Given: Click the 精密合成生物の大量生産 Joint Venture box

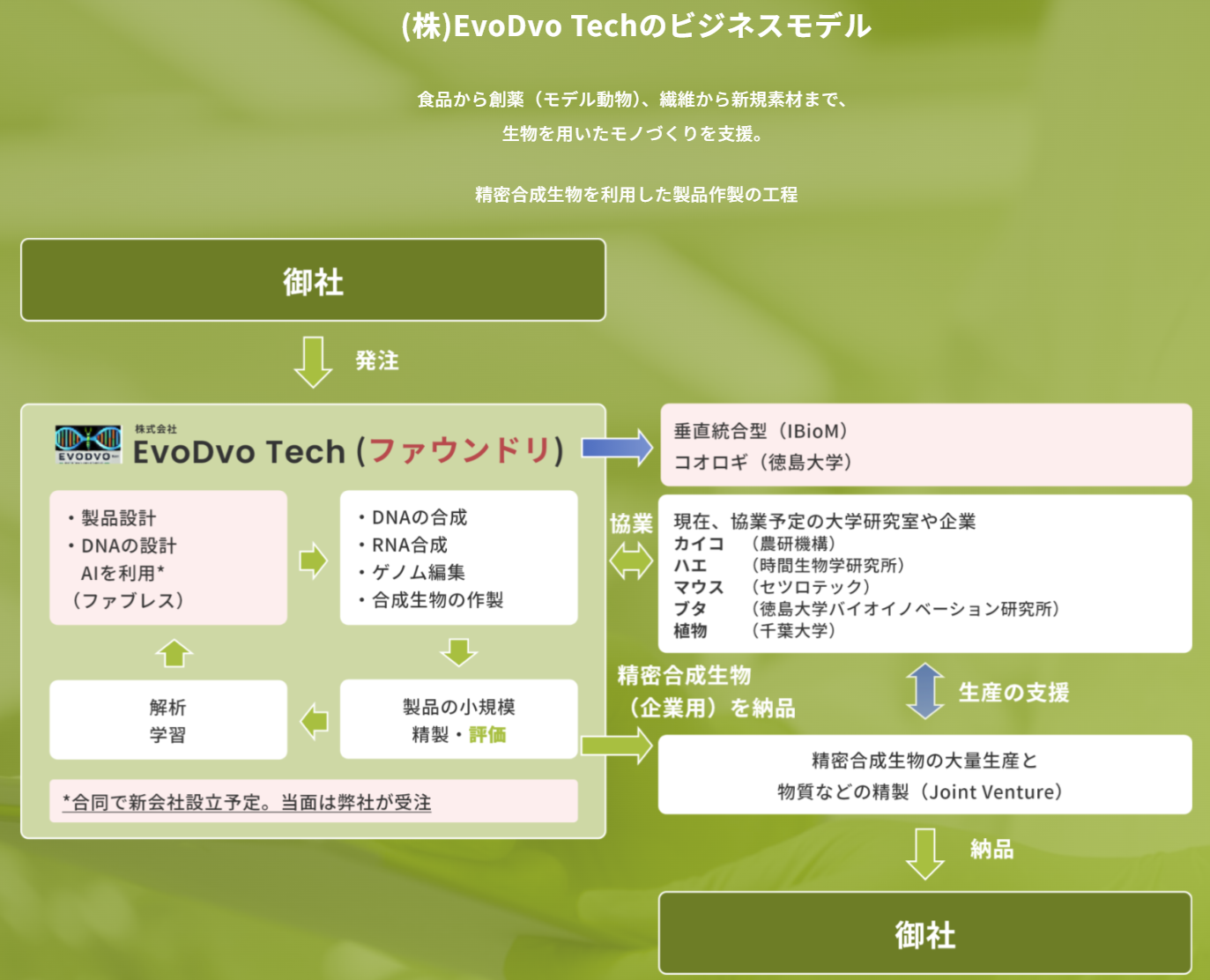Looking at the screenshot, I should coord(924,775).
